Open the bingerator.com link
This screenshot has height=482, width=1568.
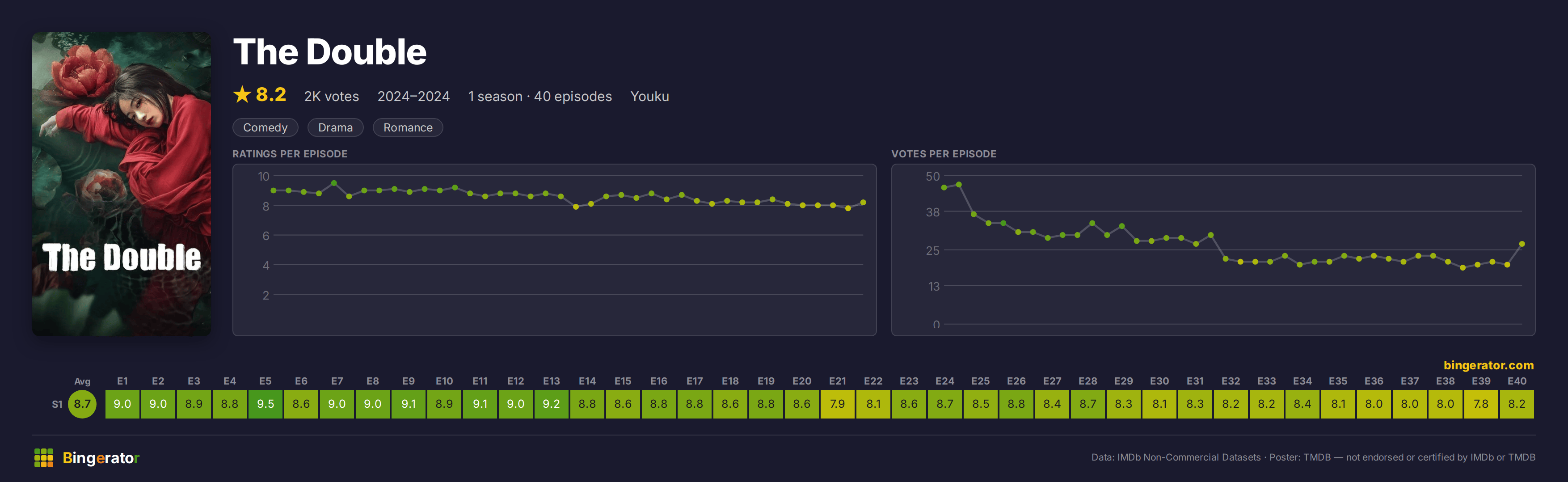(1488, 365)
